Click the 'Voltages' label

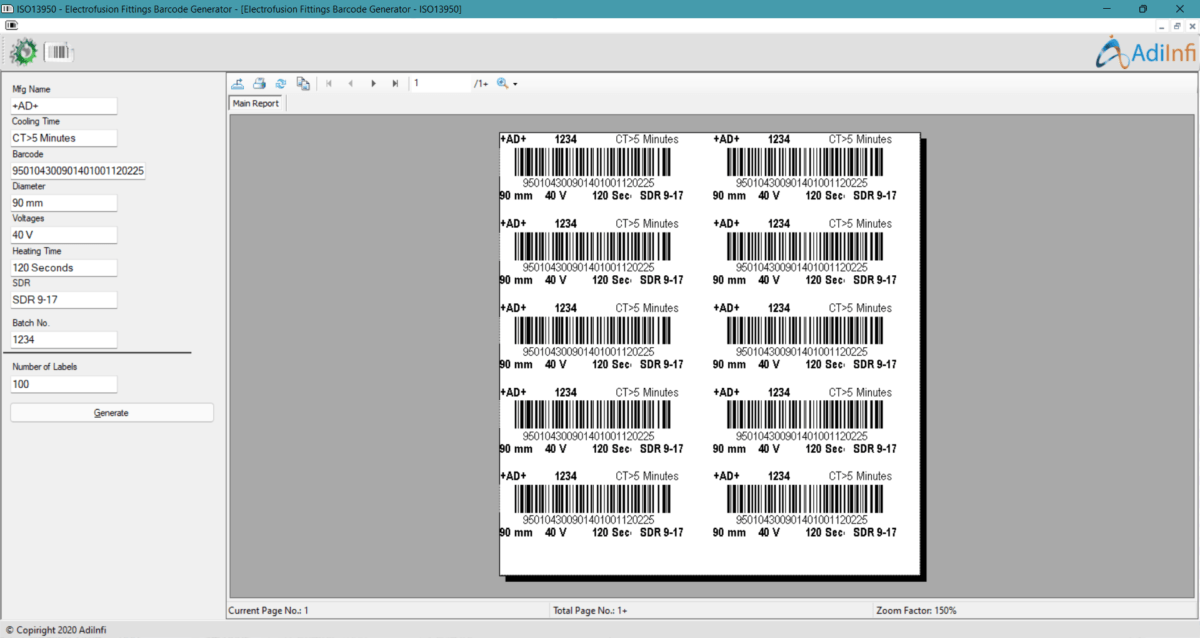28,218
